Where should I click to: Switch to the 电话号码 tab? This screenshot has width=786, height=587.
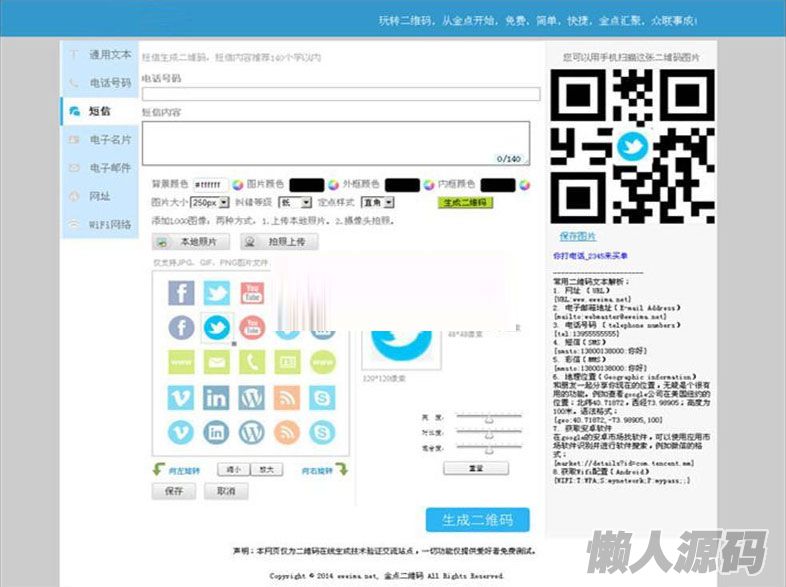100,83
